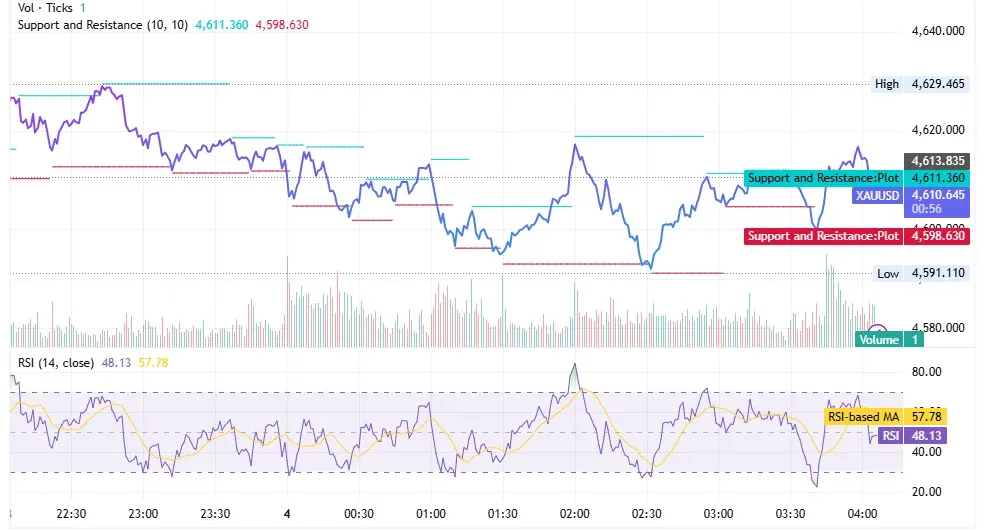Click the 4,580.000 price axis label

(x=938, y=328)
